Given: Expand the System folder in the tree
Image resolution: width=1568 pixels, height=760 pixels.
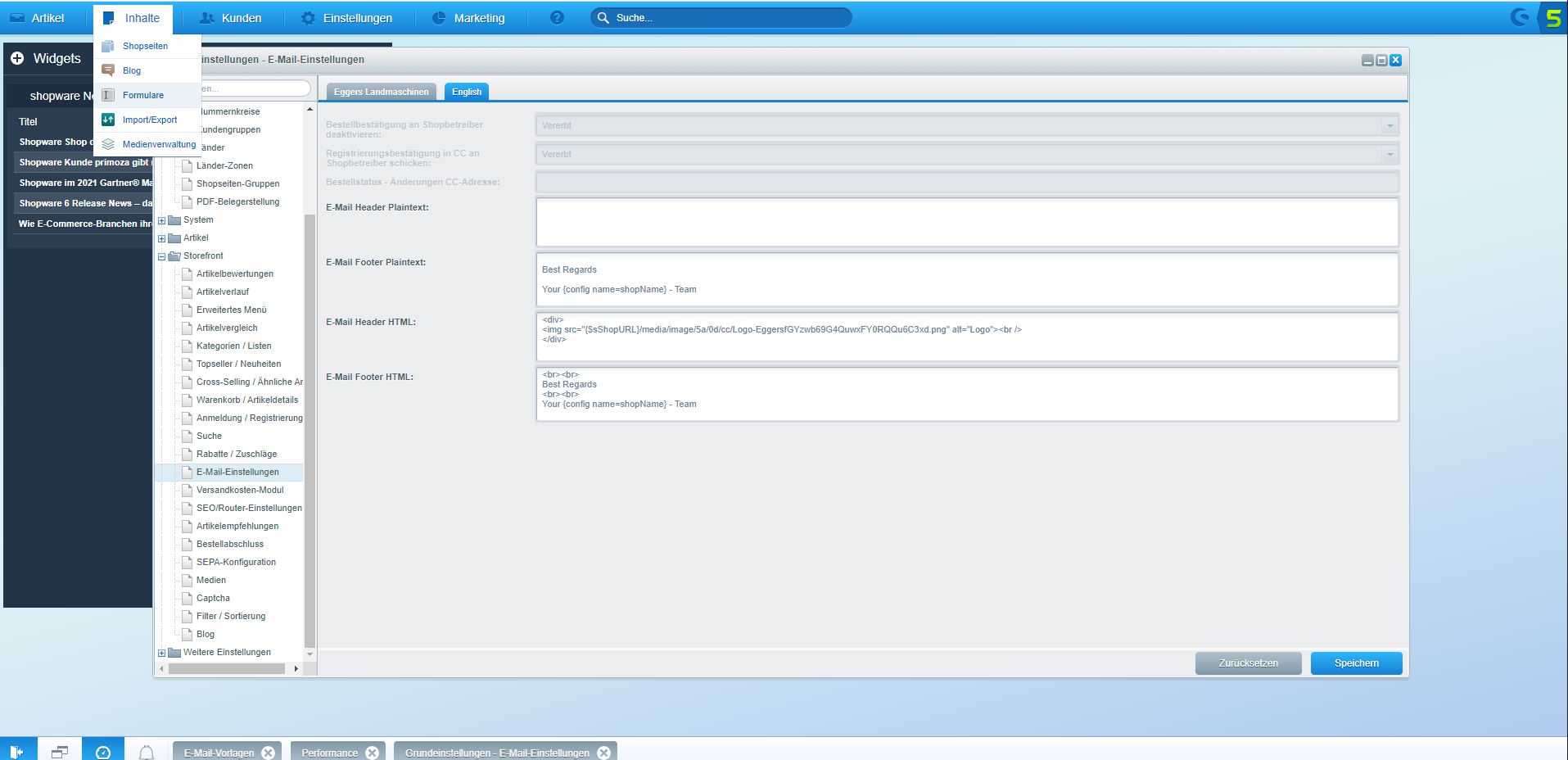Looking at the screenshot, I should [161, 220].
